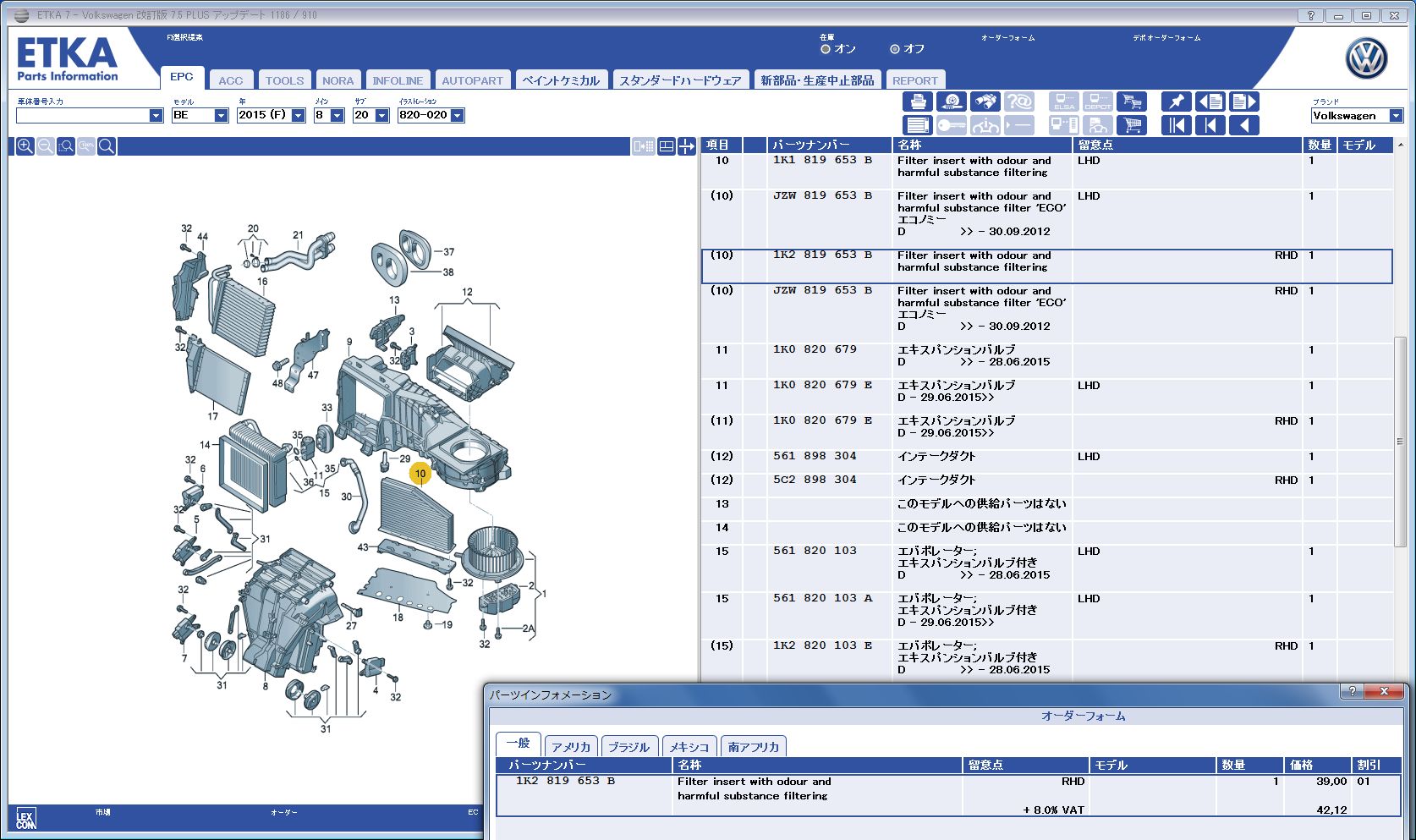Image resolution: width=1416 pixels, height=840 pixels.
Task: Close the パーツインフォメーション dialog
Action: click(1385, 691)
